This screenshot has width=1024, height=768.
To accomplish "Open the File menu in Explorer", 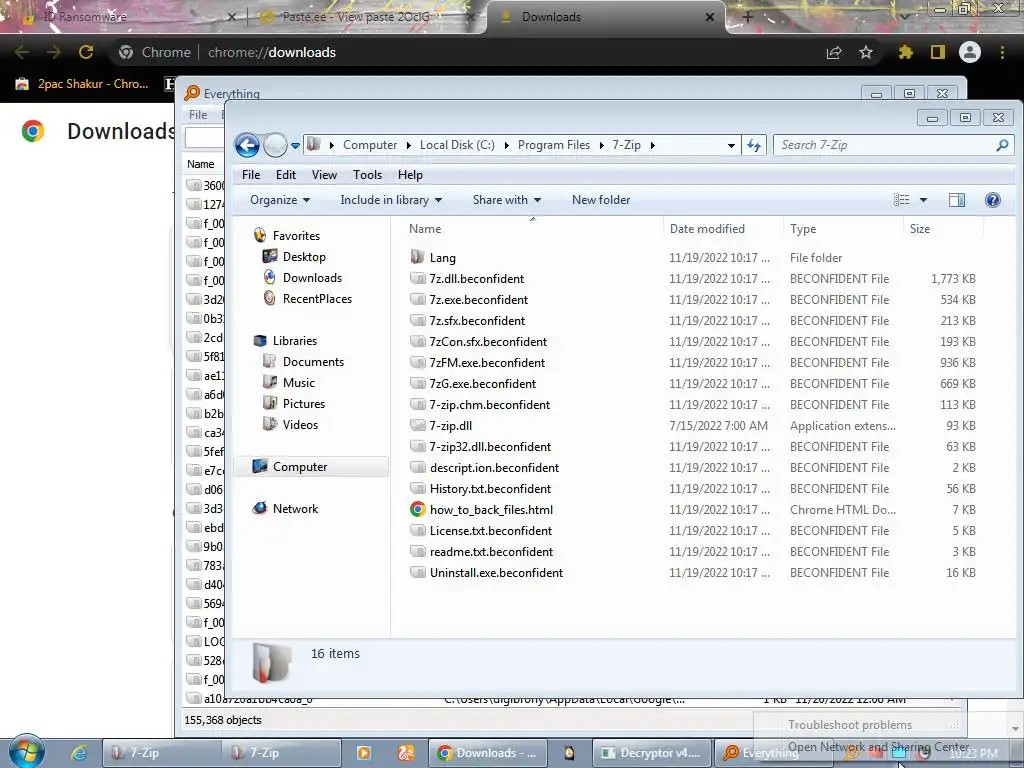I will click(x=251, y=175).
